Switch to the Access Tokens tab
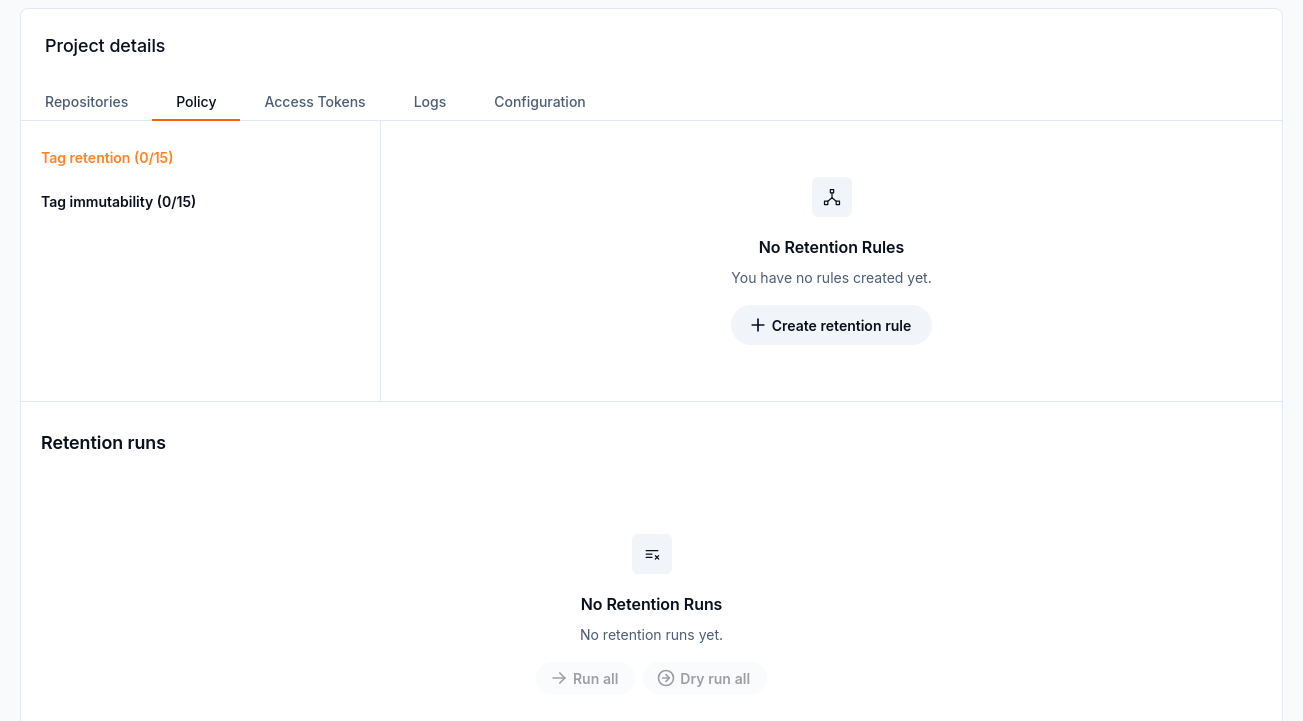Screen dimensions: 1303x721 [315, 102]
